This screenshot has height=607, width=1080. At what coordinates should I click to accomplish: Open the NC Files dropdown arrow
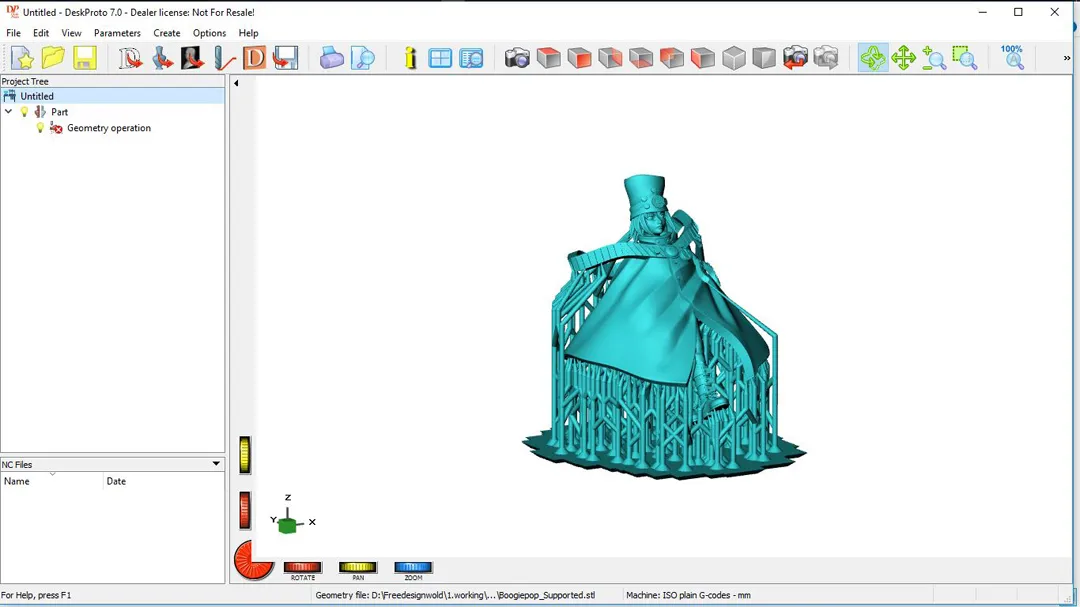(216, 464)
